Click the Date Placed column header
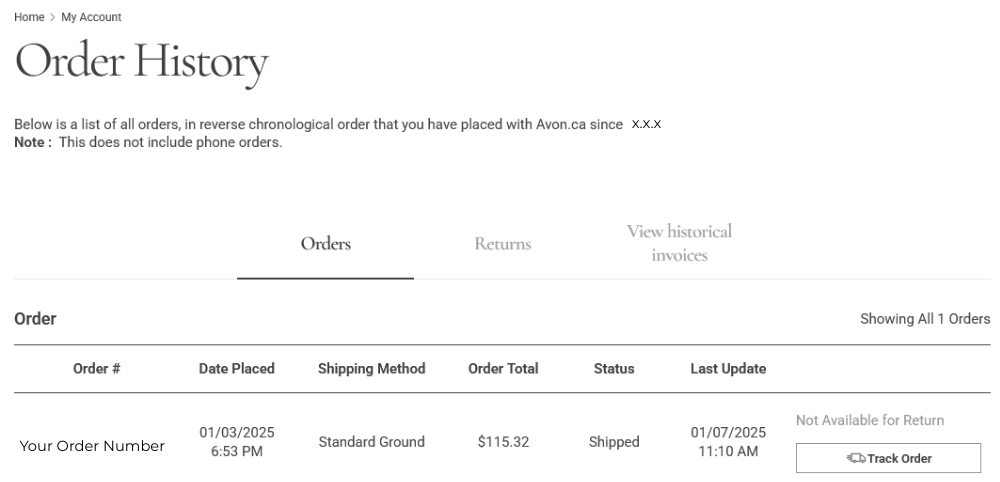 [x=237, y=369]
